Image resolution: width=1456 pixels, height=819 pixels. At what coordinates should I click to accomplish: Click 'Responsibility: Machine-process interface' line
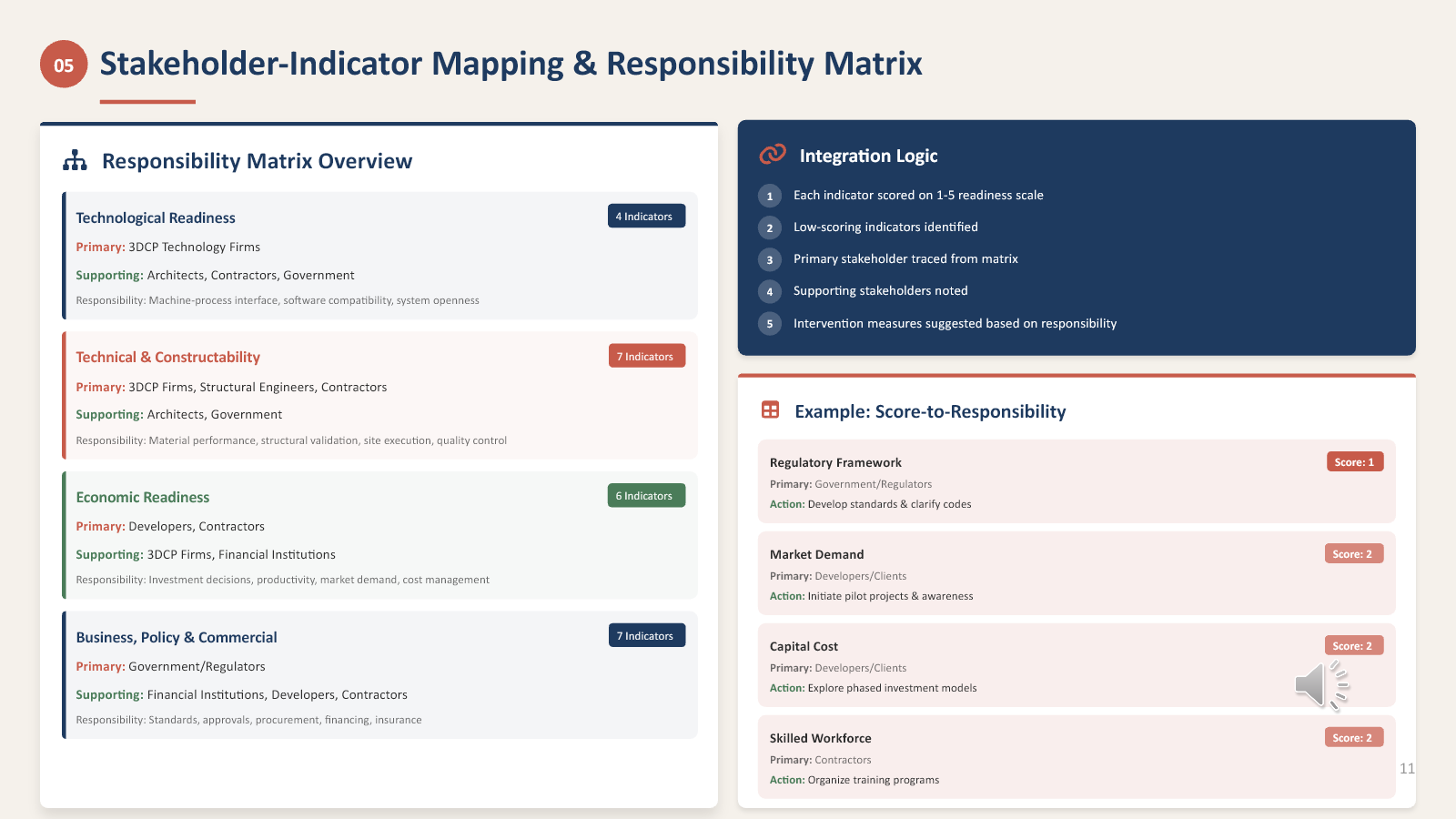[x=278, y=300]
